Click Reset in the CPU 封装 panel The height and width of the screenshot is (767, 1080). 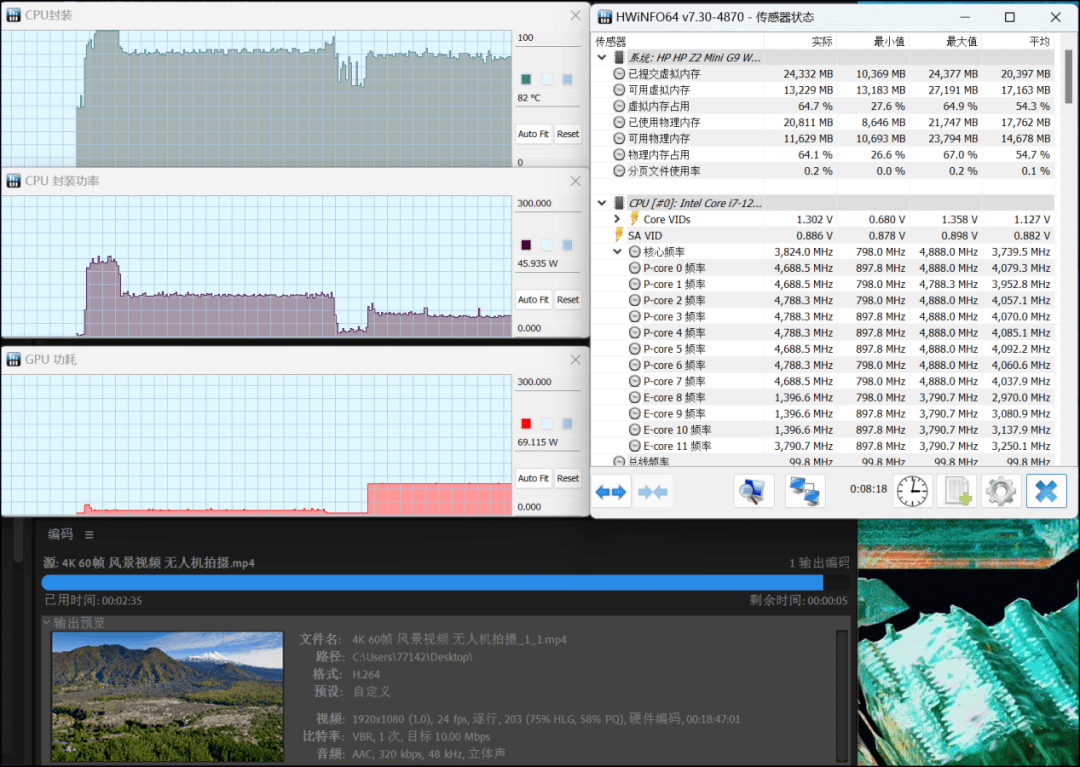(x=568, y=133)
